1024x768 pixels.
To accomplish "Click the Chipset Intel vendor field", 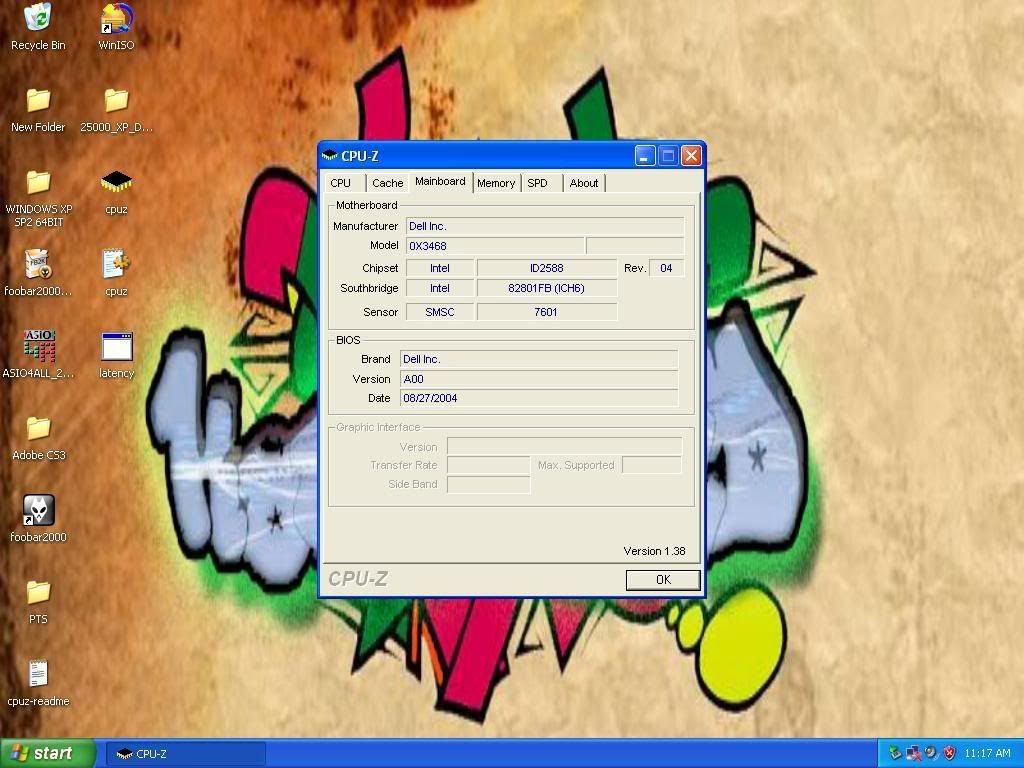I will coord(440,268).
